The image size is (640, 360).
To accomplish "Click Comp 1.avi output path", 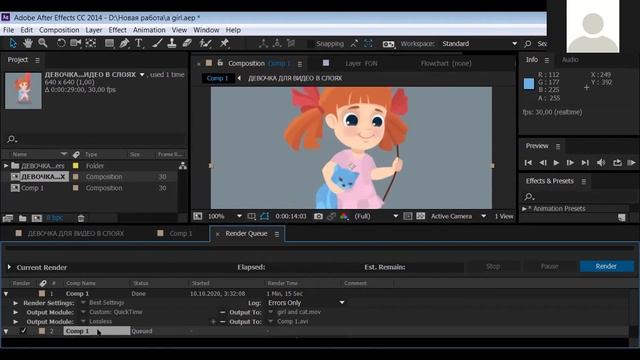I will pos(293,322).
